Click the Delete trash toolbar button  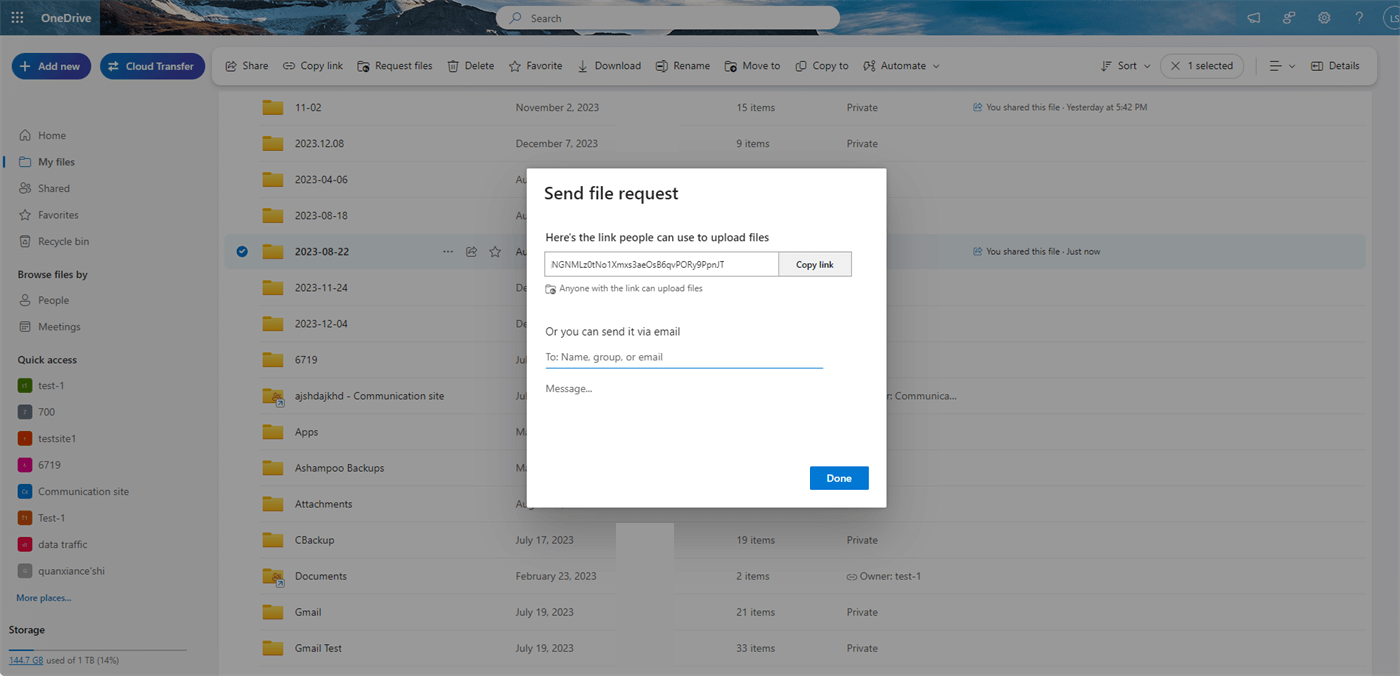(x=470, y=66)
